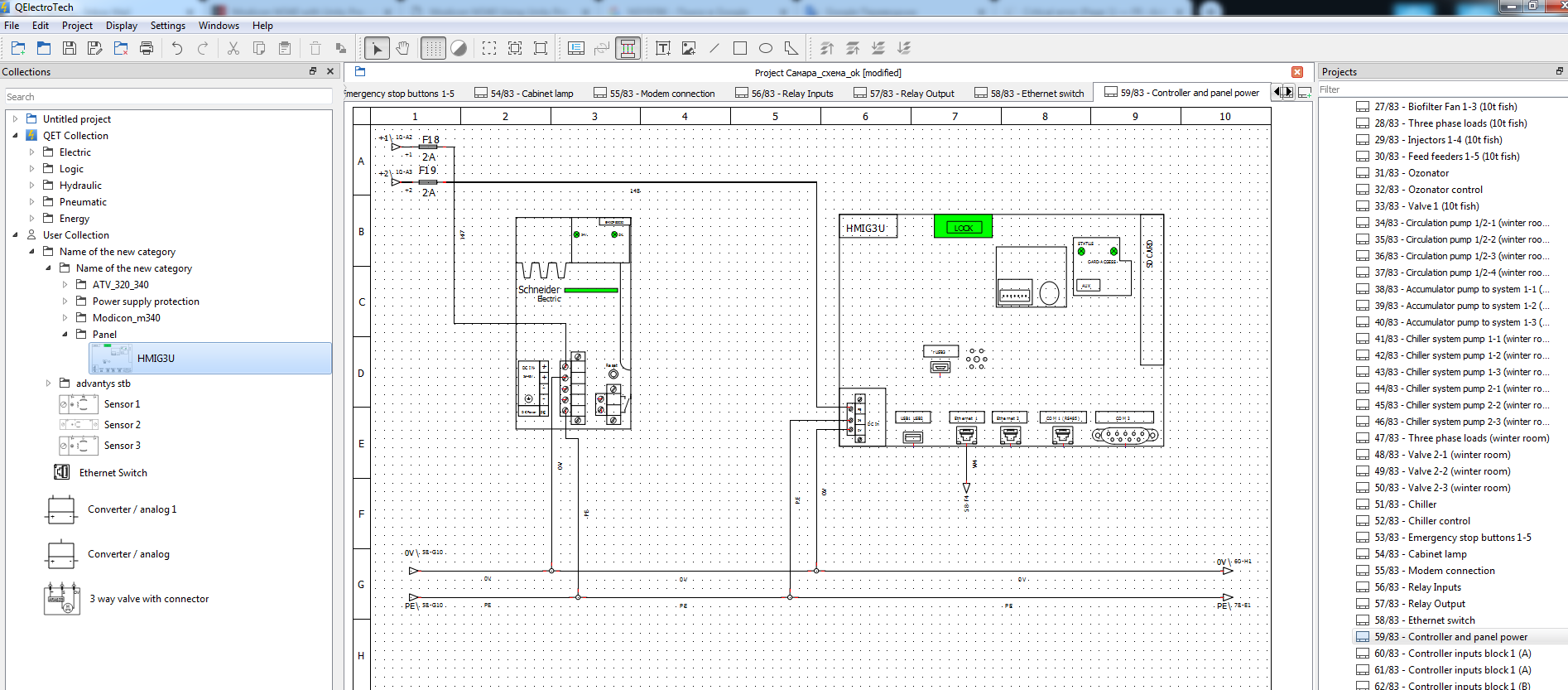Open the Display menu
The height and width of the screenshot is (690, 1568).
[x=121, y=26]
